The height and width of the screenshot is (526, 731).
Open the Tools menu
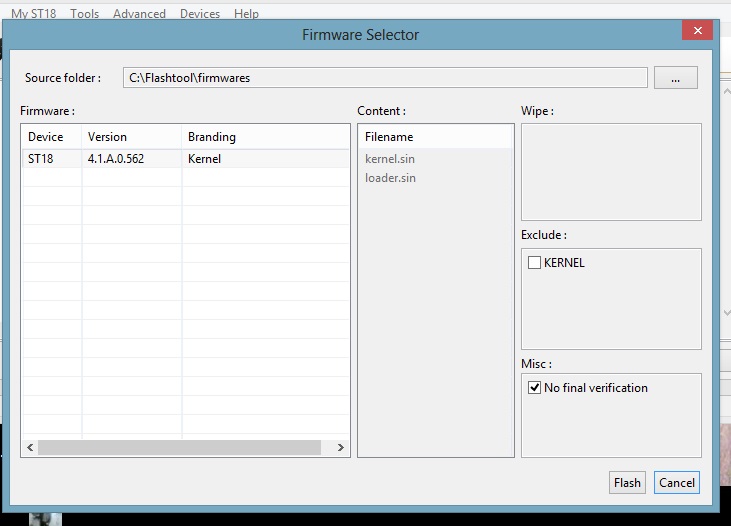[84, 14]
